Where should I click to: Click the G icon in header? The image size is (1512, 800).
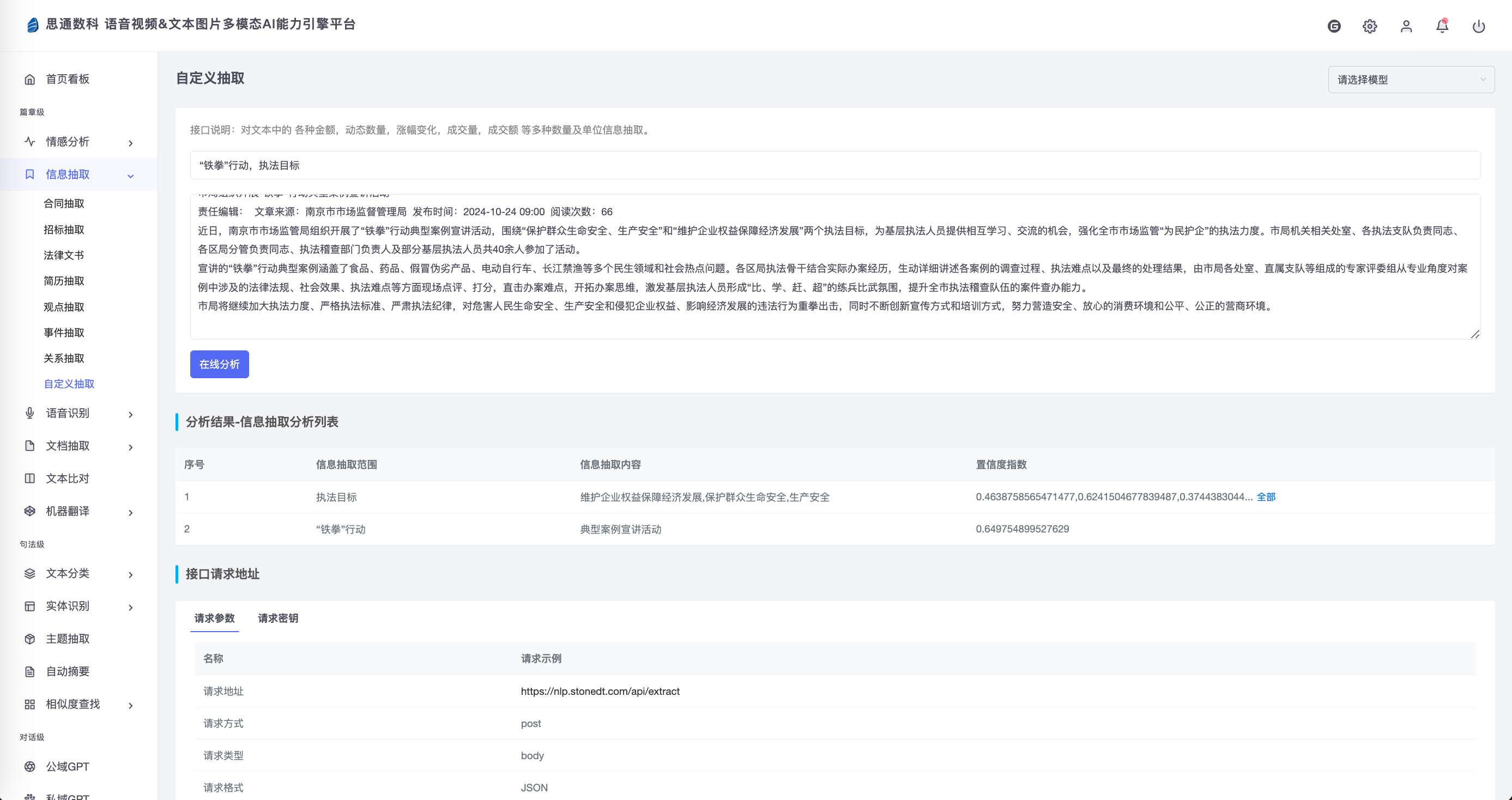(1334, 26)
